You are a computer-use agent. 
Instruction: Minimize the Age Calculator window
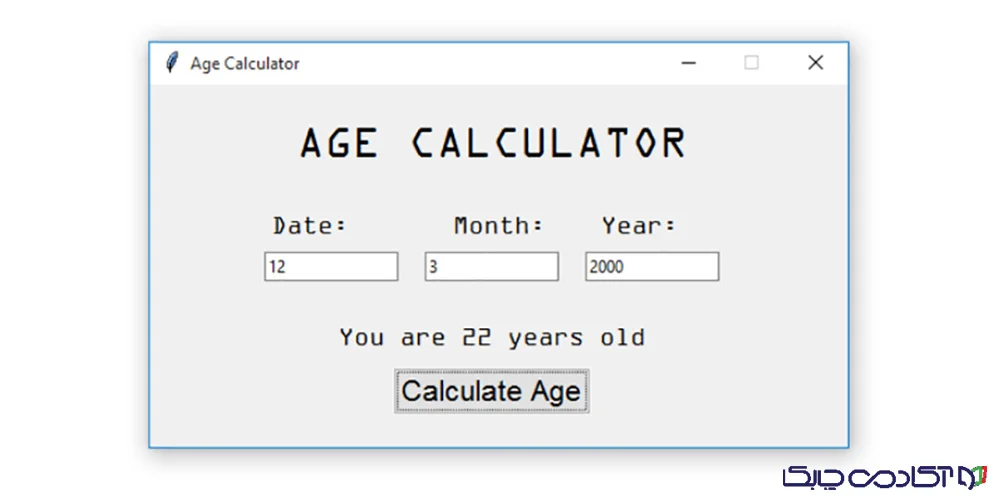[x=688, y=63]
